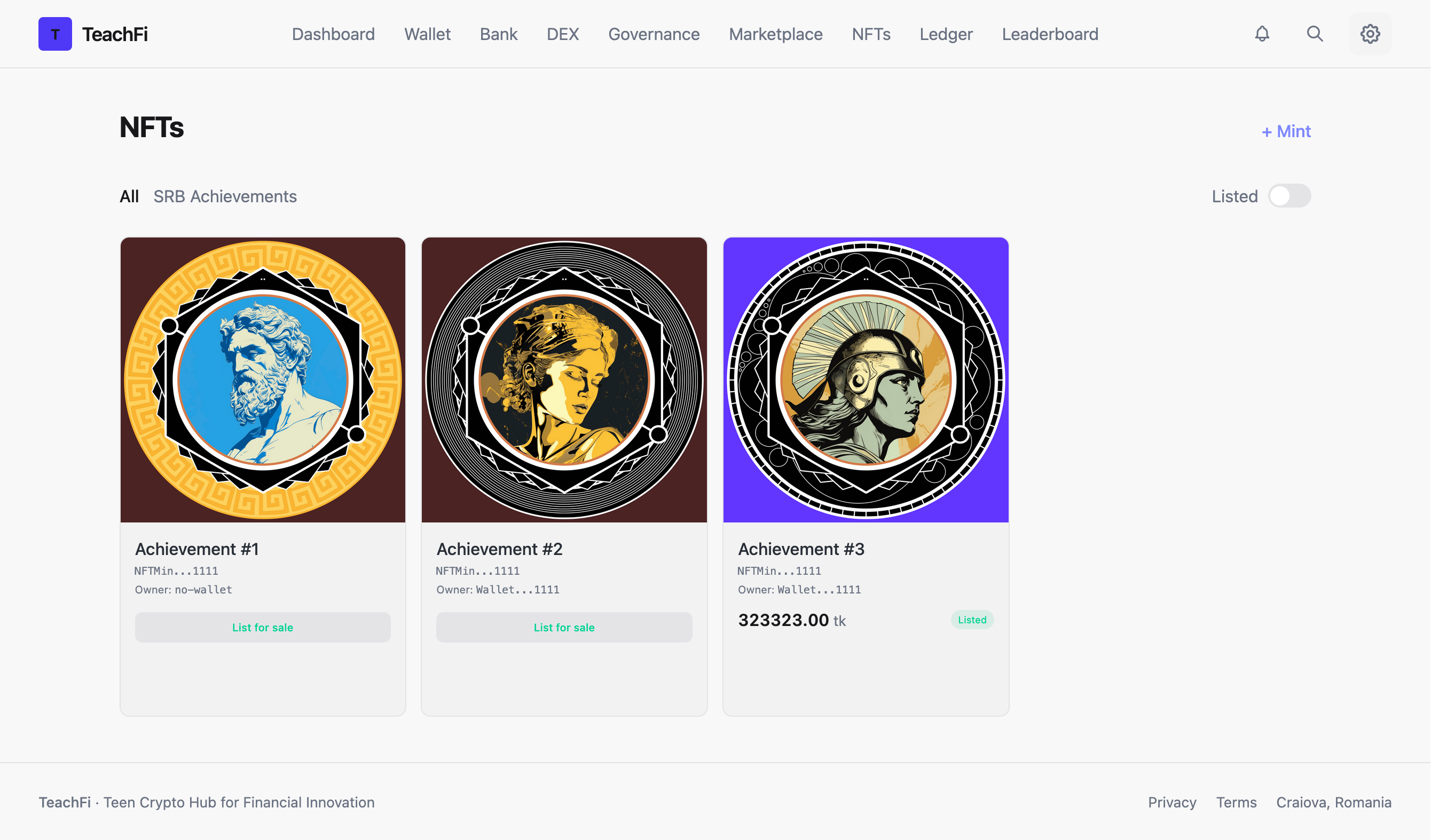
Task: Open the Privacy page link
Action: pos(1172,803)
